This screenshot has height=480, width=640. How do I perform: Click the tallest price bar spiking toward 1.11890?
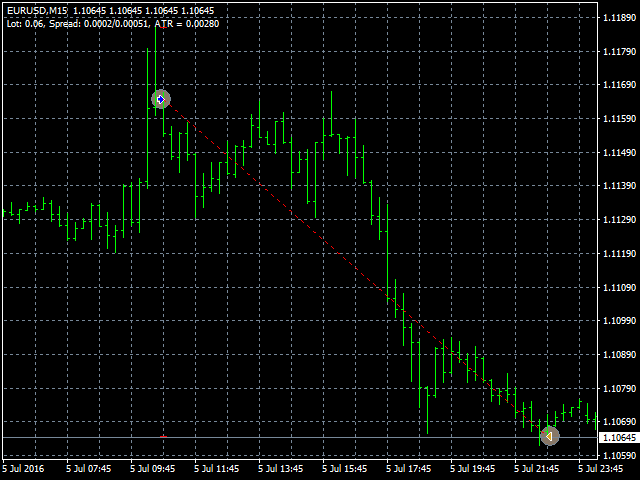pos(156,69)
